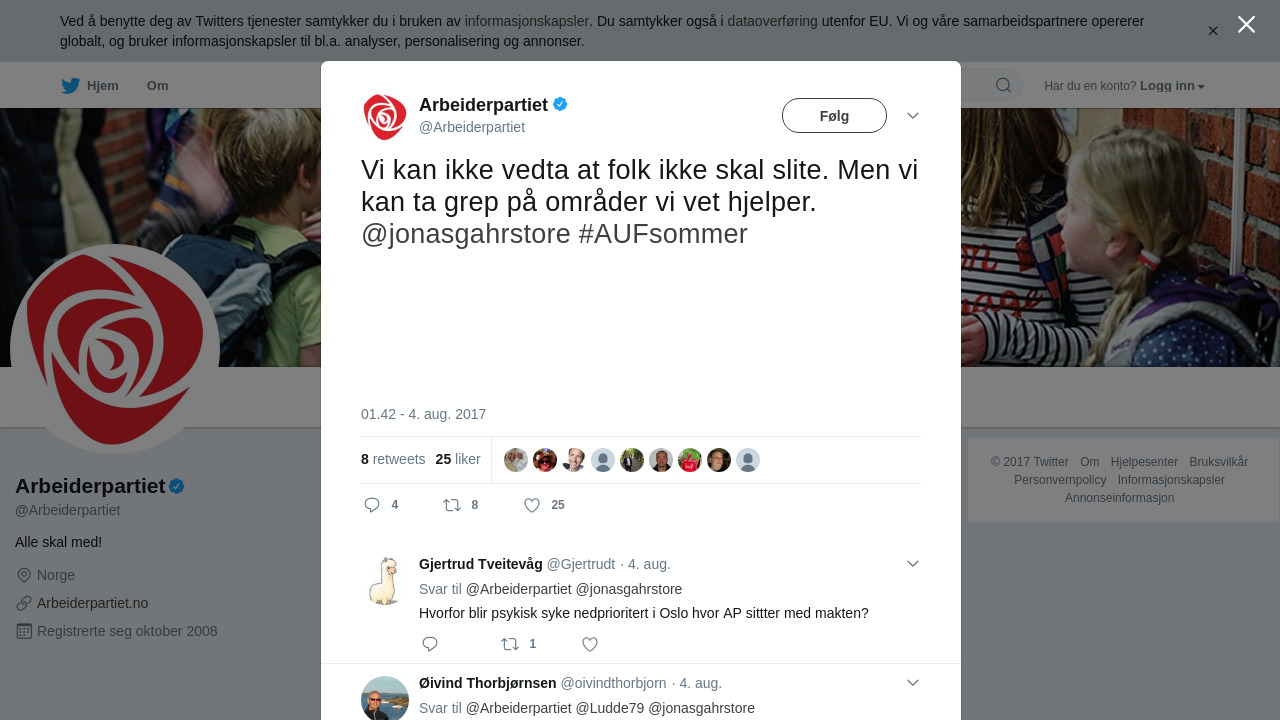This screenshot has width=1280, height=720.
Task: Like Gjertrud Tveitevåg's reply
Action: 590,644
